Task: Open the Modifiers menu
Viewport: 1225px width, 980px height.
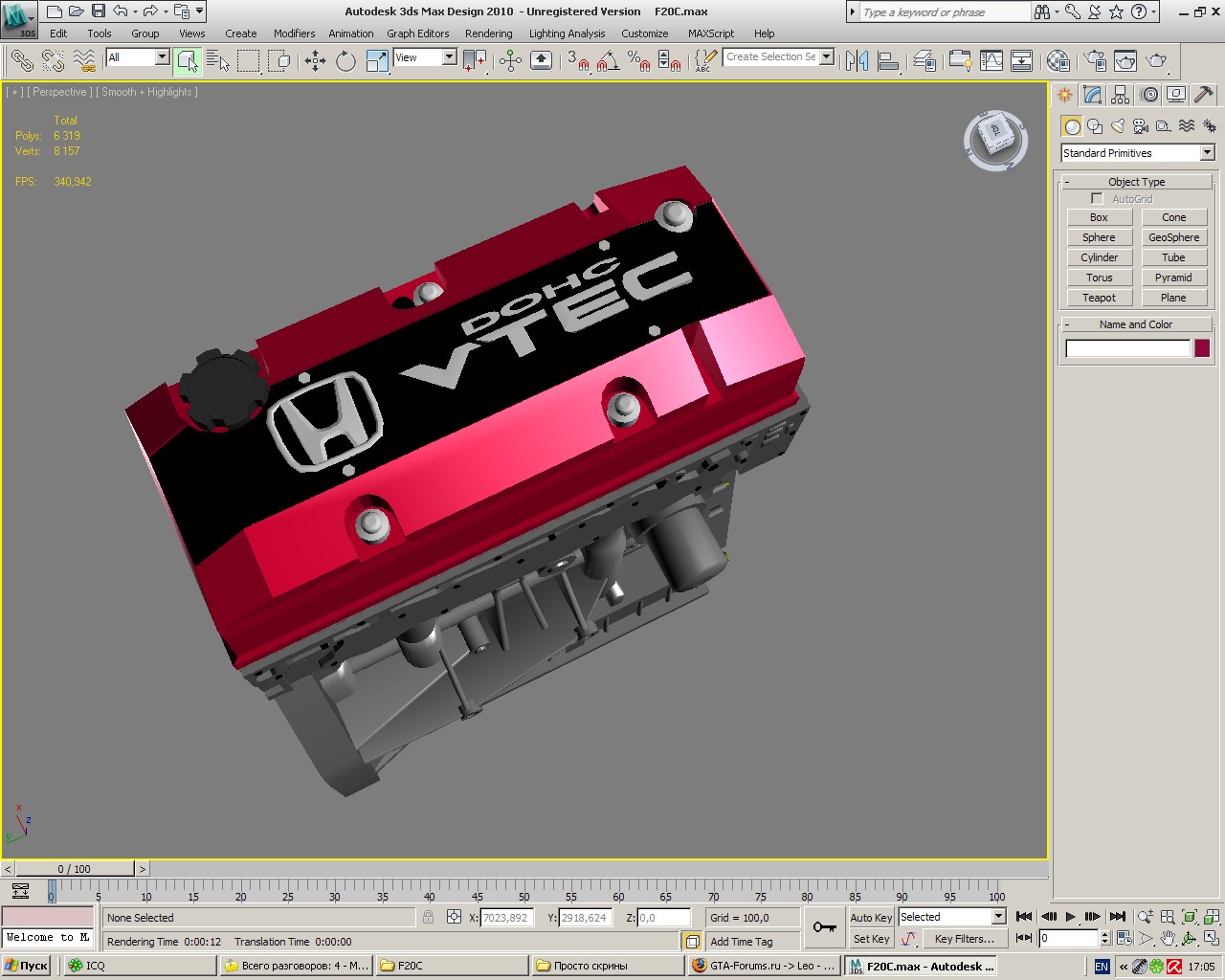Action: [294, 33]
